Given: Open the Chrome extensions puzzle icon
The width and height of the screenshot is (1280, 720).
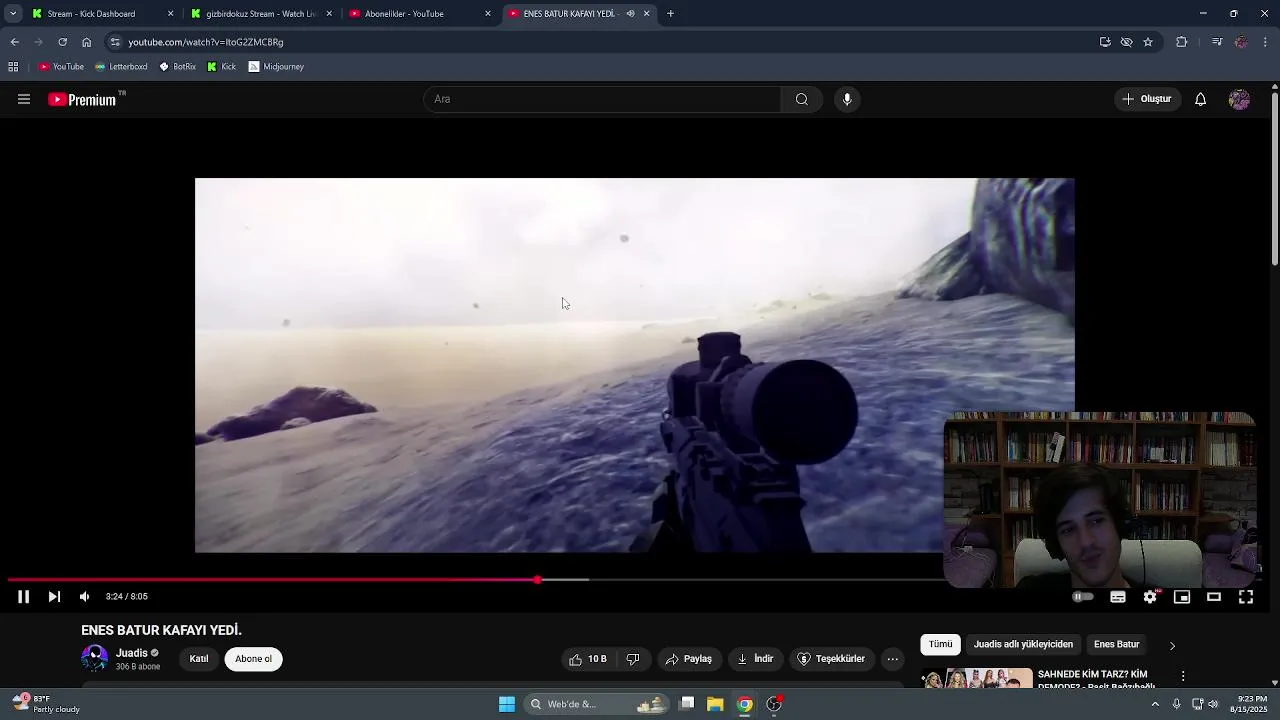Looking at the screenshot, I should click(1181, 42).
